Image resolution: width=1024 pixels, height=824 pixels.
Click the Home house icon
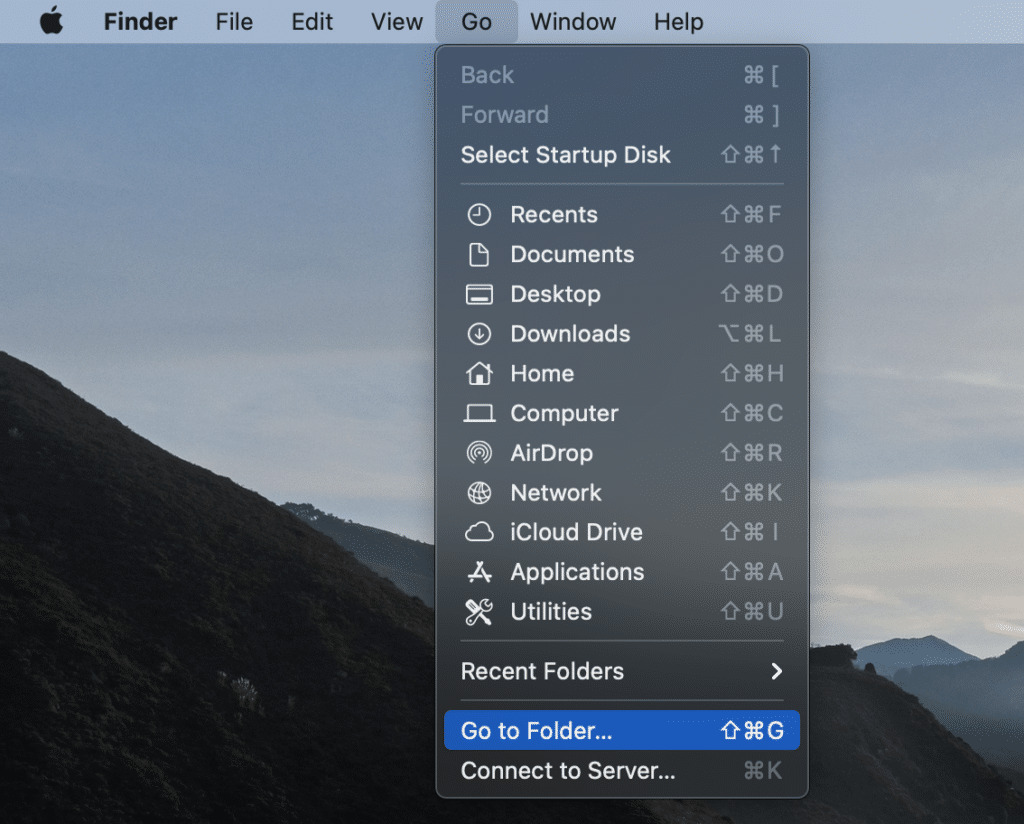pyautogui.click(x=479, y=373)
